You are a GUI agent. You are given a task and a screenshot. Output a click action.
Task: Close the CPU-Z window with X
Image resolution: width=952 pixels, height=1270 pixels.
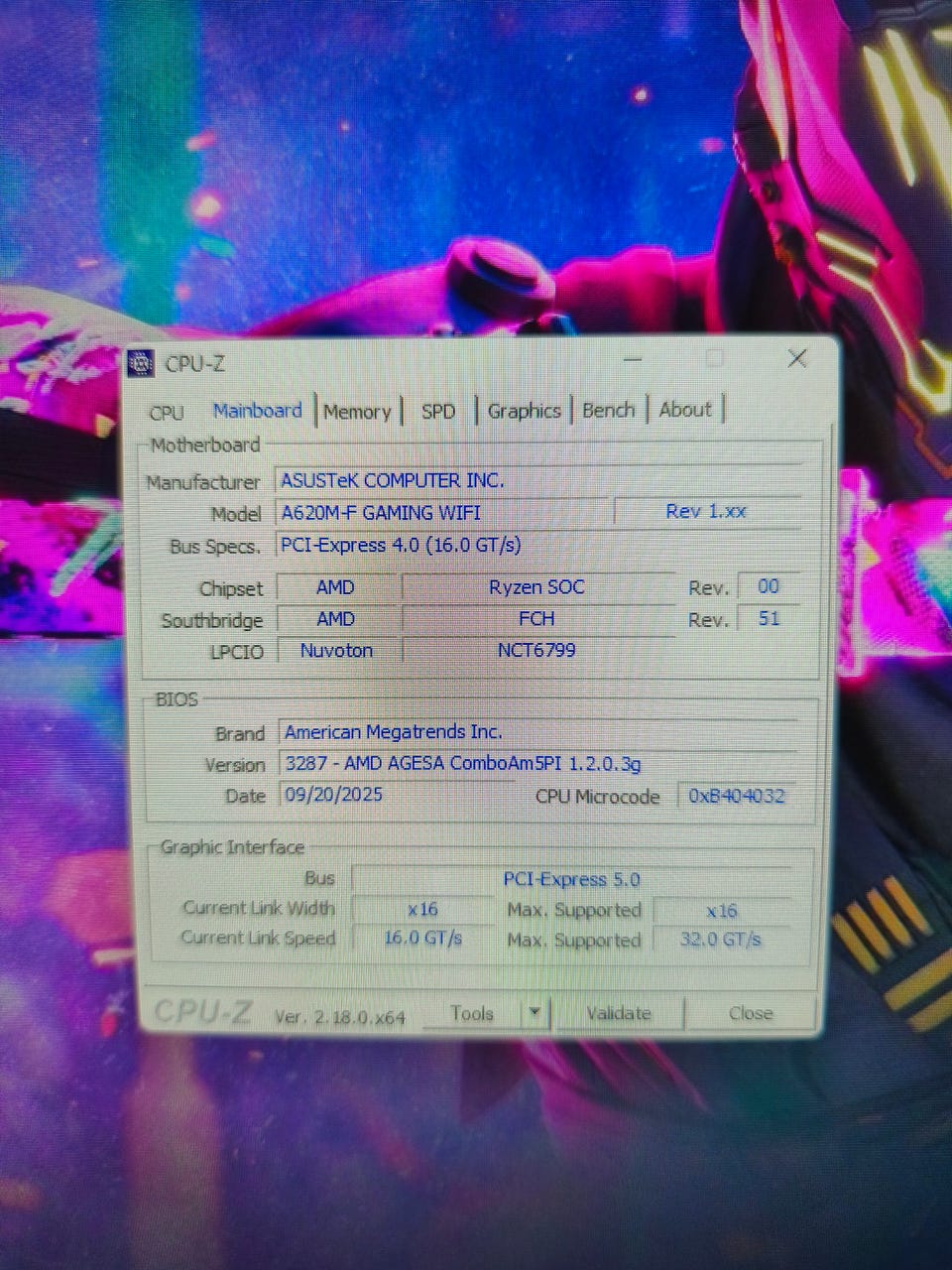[797, 358]
